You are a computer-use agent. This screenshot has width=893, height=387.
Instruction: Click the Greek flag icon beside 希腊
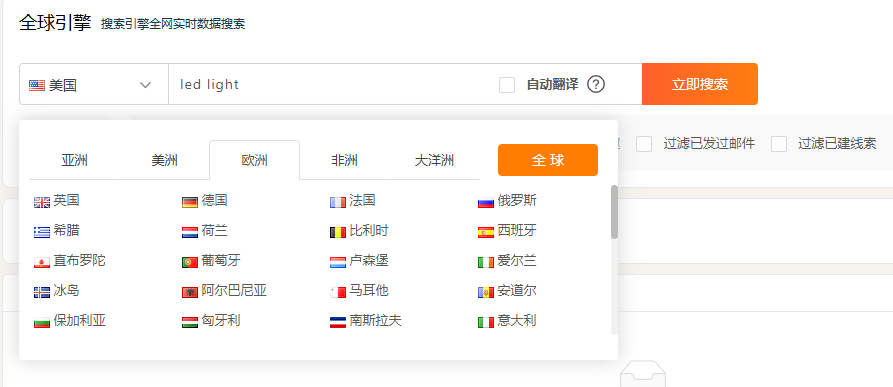[42, 232]
